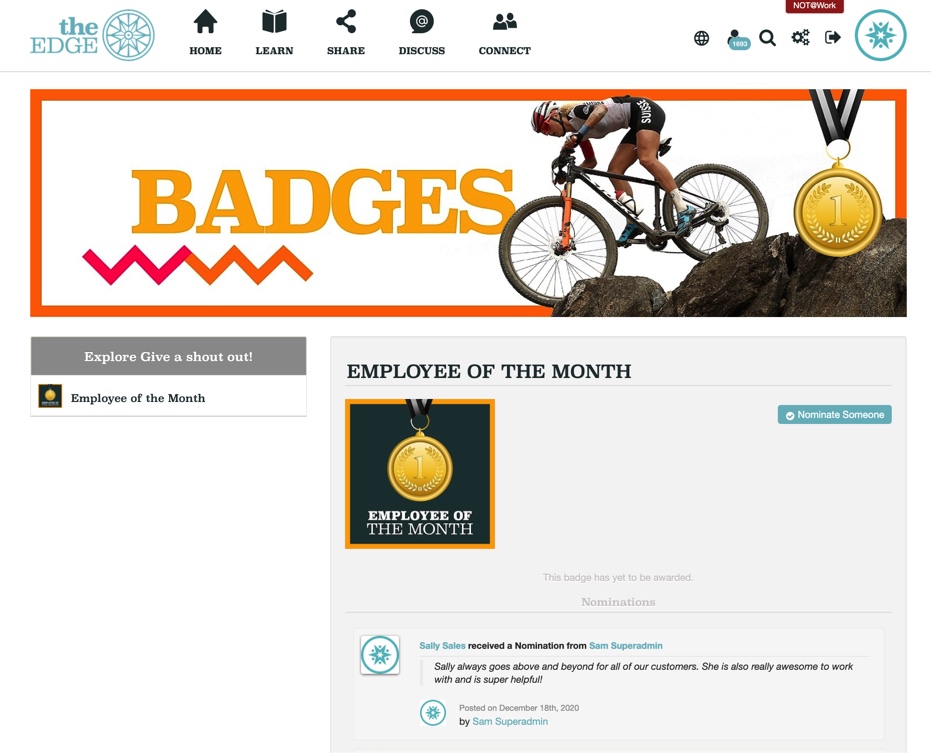Select the Share icon in navigation

(x=346, y=22)
